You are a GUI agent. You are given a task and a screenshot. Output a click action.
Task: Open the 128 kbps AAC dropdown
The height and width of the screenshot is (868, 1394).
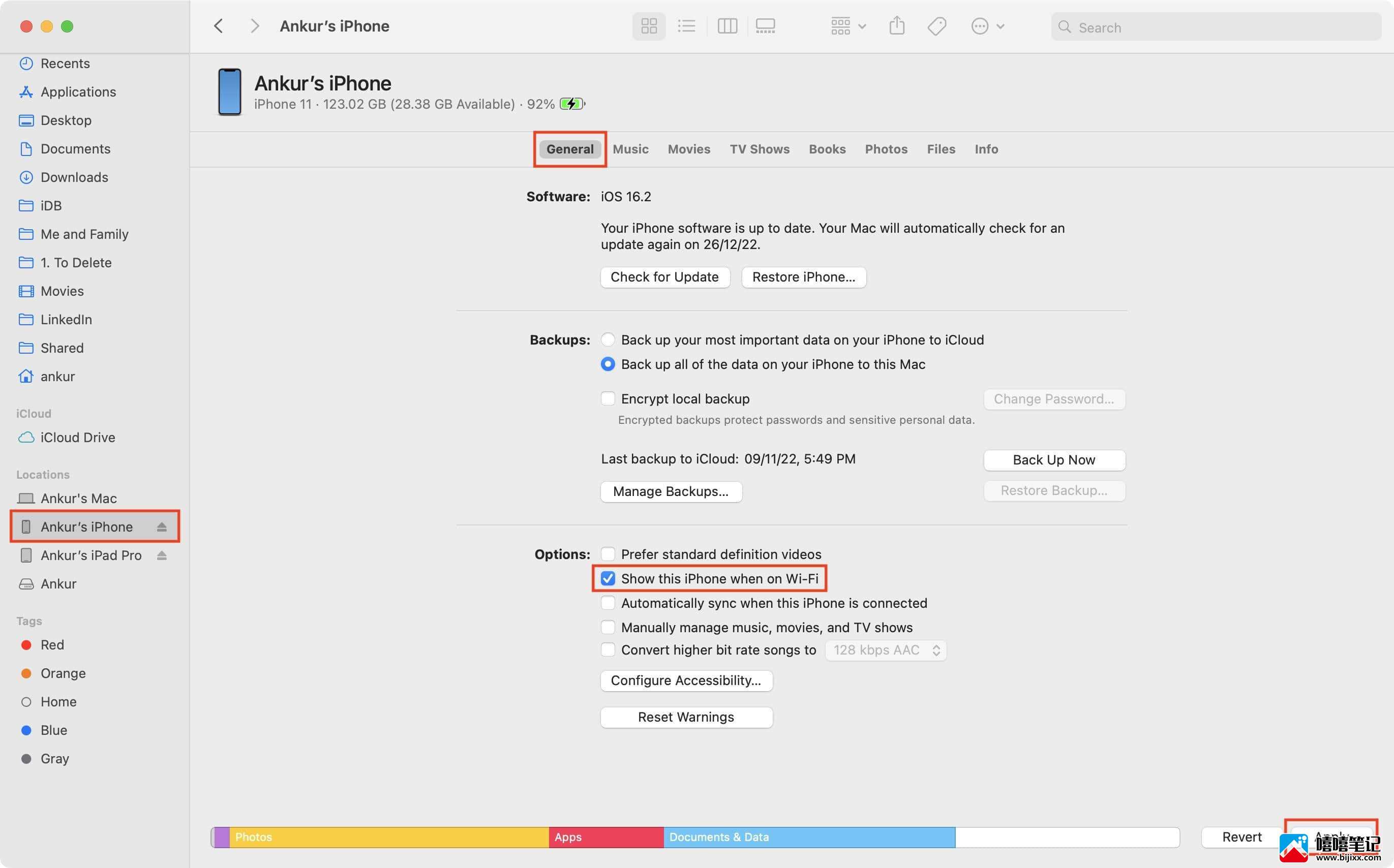[886, 650]
